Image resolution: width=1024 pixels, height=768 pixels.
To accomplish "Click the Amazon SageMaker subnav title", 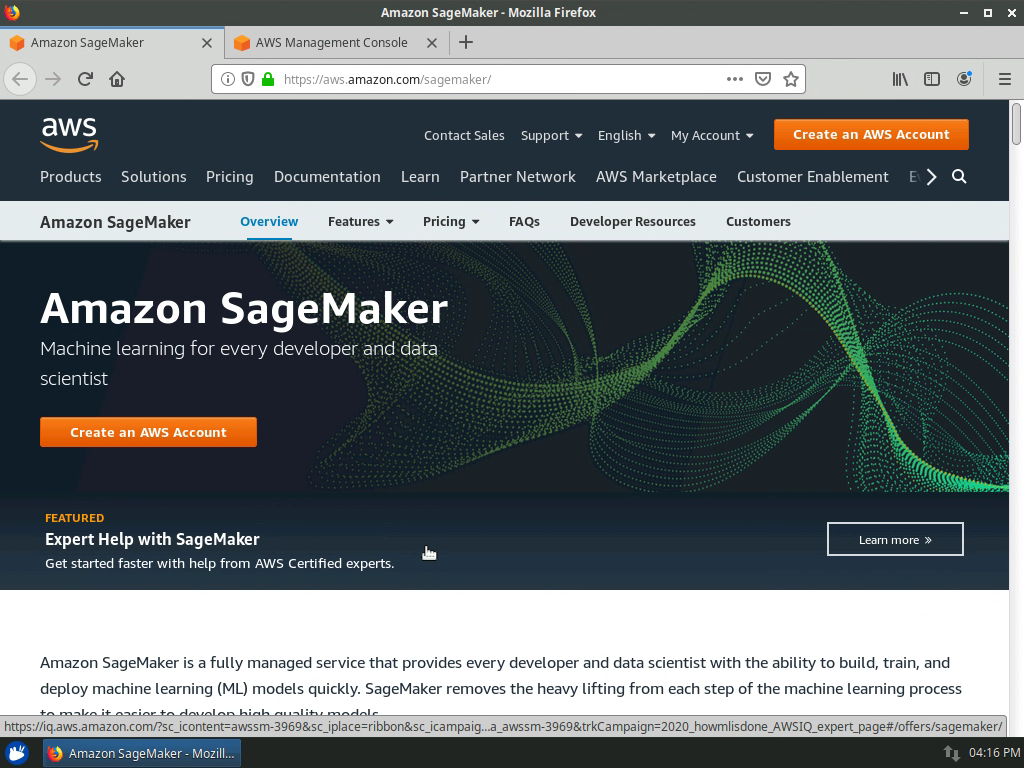I will click(x=115, y=222).
